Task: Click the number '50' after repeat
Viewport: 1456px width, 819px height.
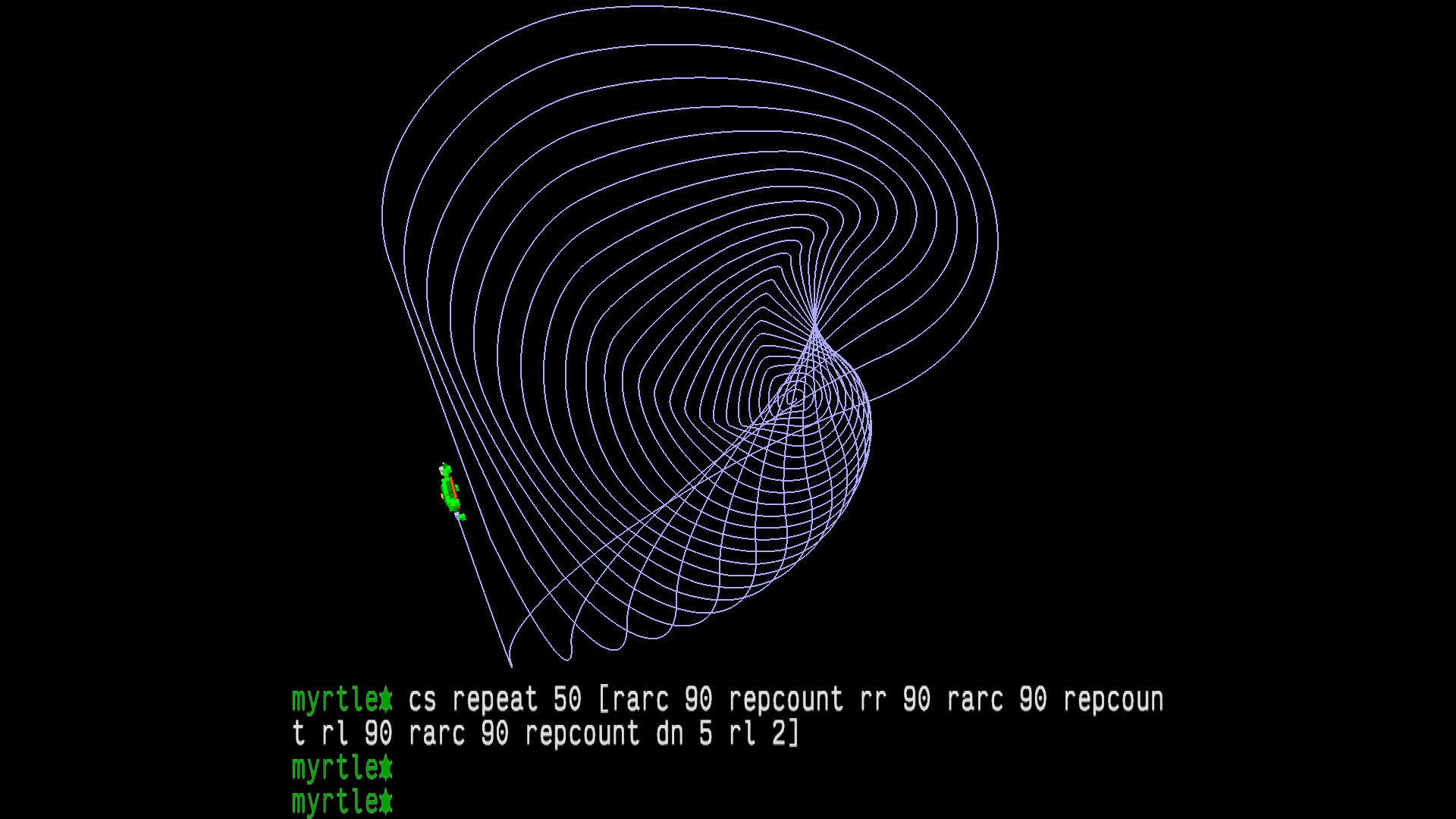Action: coord(567,699)
